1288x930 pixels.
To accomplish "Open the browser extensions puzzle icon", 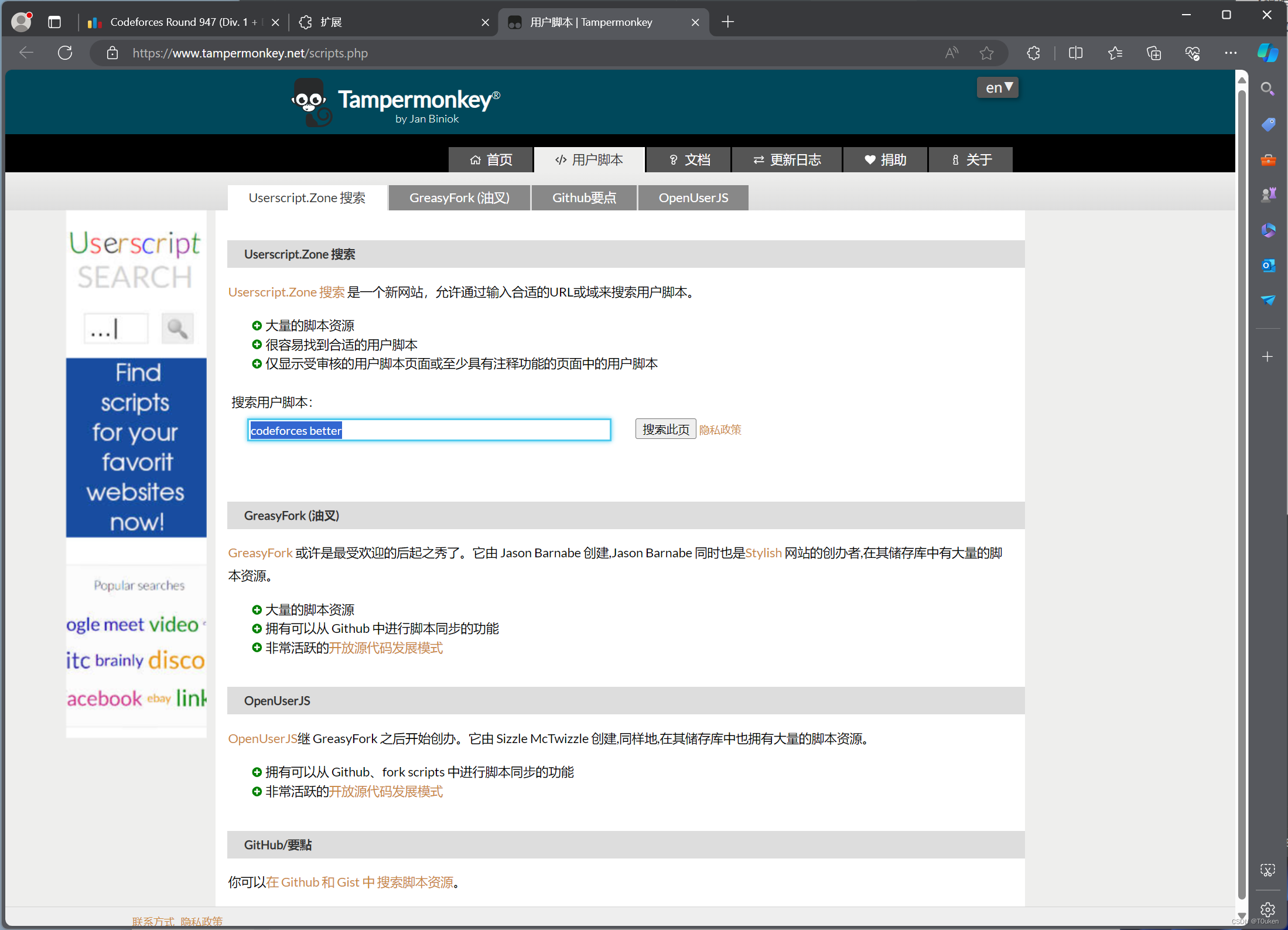I will click(x=1033, y=53).
